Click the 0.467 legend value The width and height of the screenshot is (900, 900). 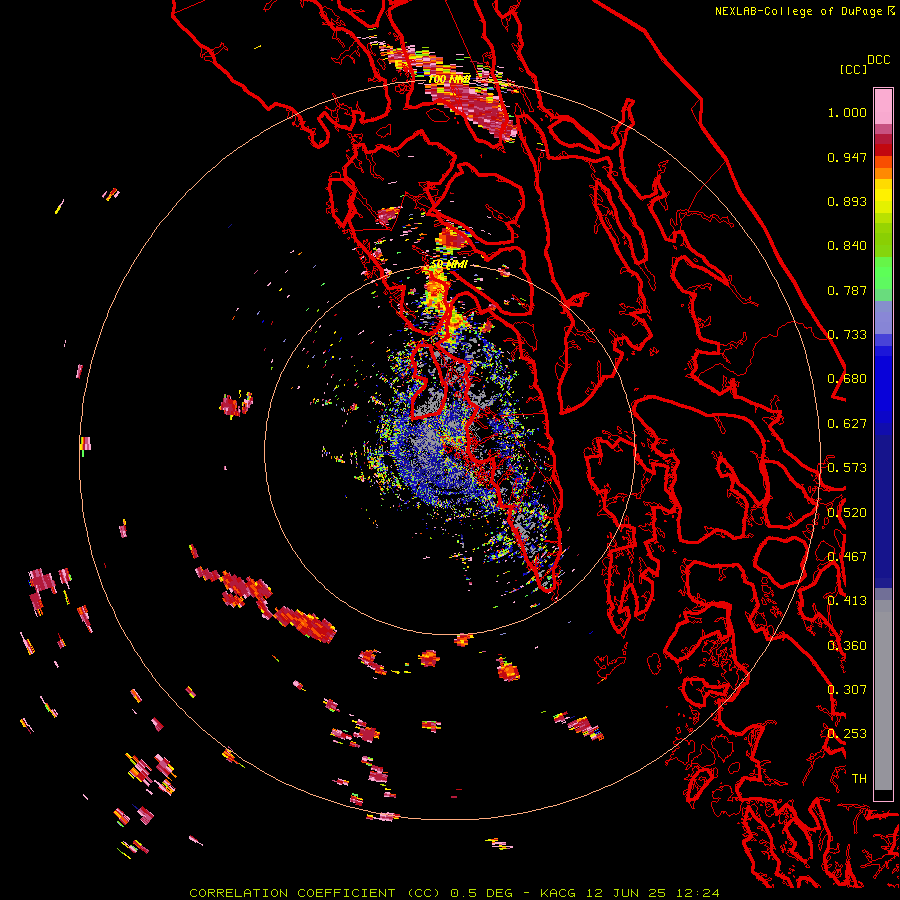coord(847,557)
